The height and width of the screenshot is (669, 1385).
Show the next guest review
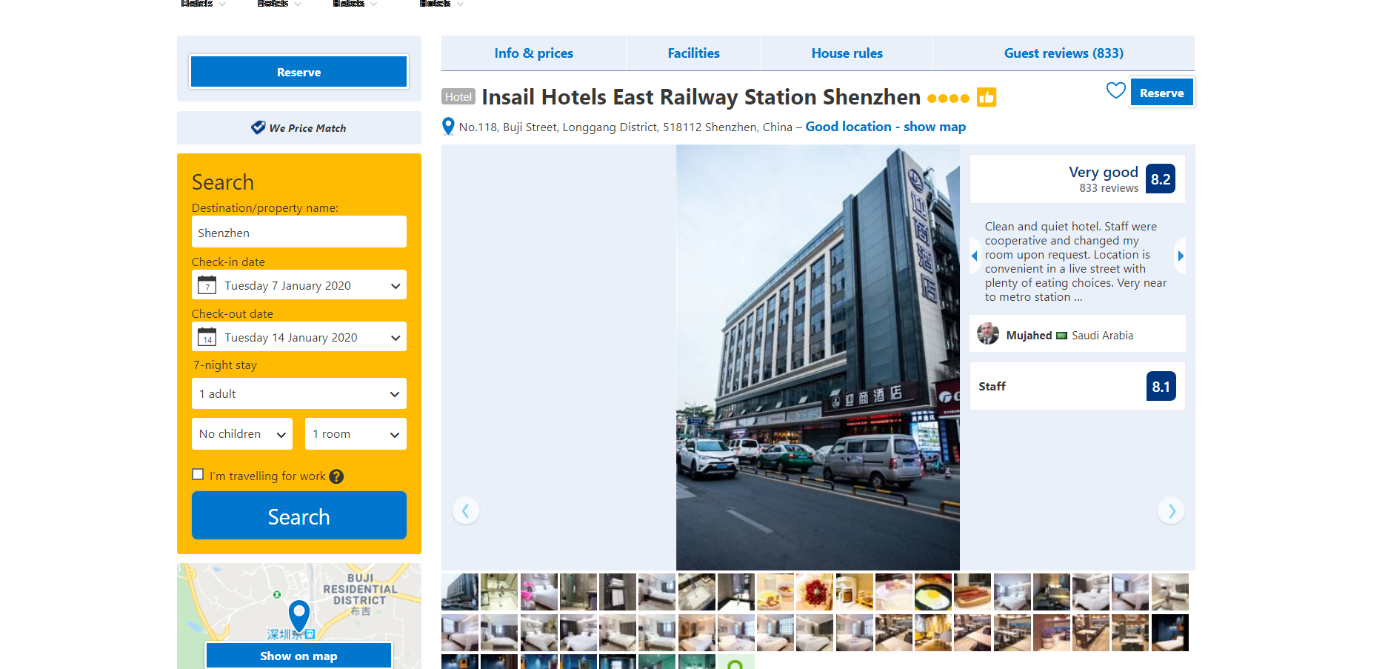coord(1180,255)
